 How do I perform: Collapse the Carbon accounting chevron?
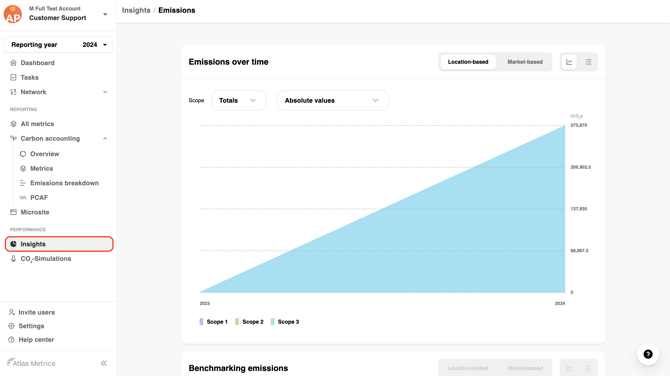click(x=105, y=138)
